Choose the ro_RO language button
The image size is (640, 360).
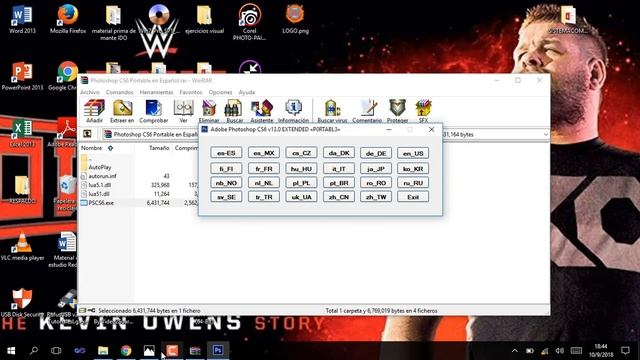tap(376, 183)
